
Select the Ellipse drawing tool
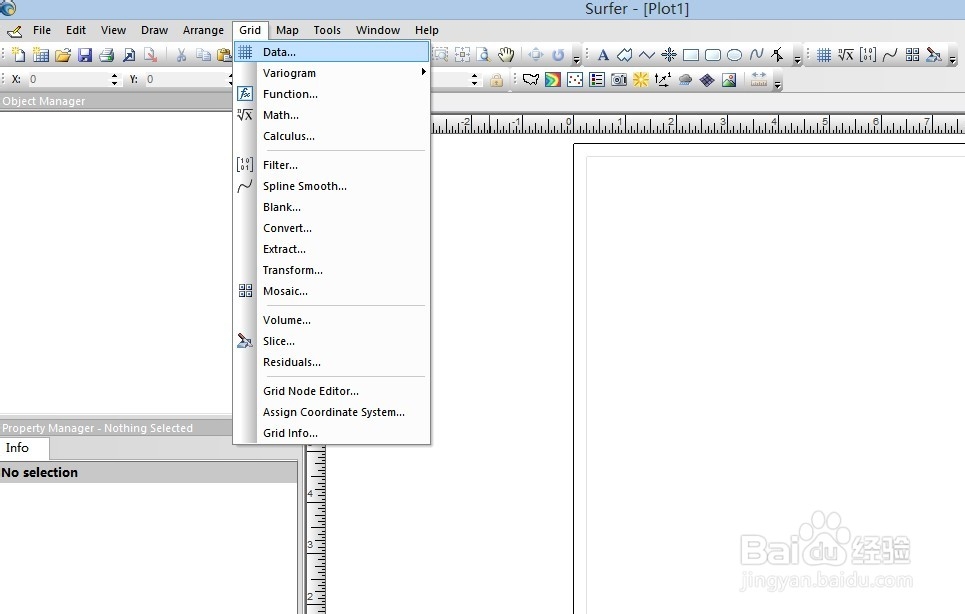click(x=734, y=55)
